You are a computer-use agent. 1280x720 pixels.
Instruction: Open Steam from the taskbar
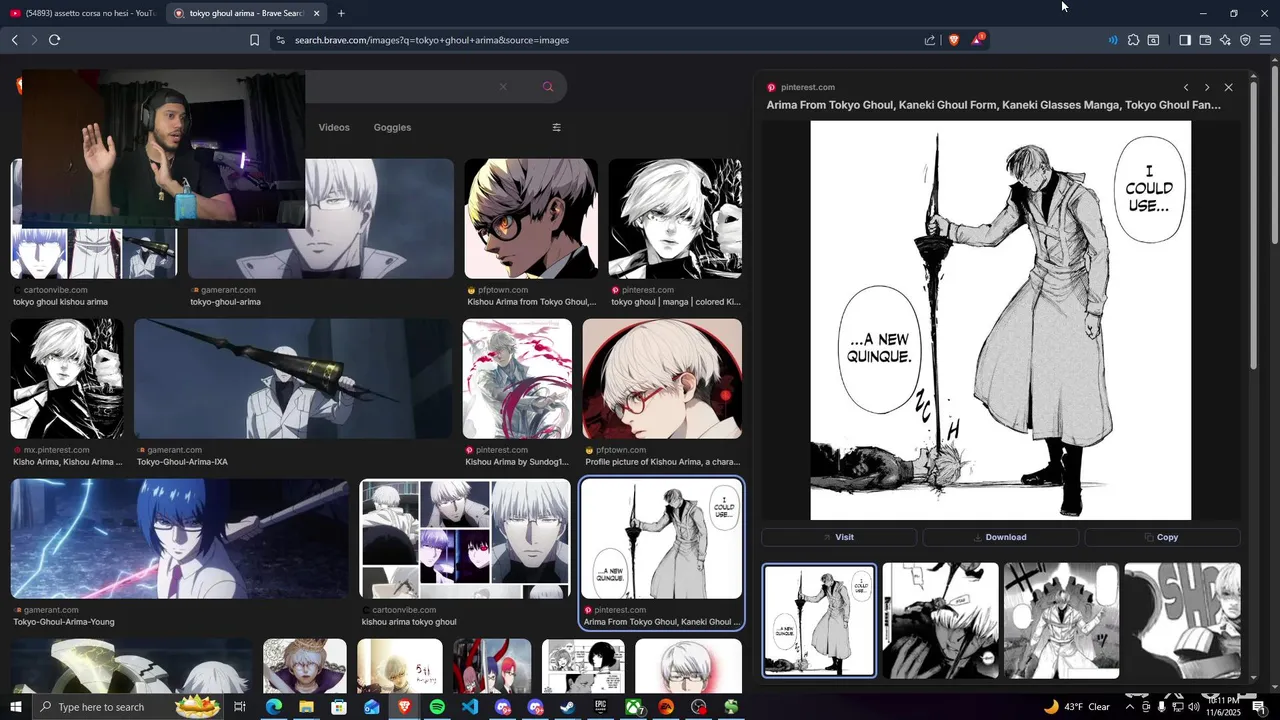click(567, 707)
